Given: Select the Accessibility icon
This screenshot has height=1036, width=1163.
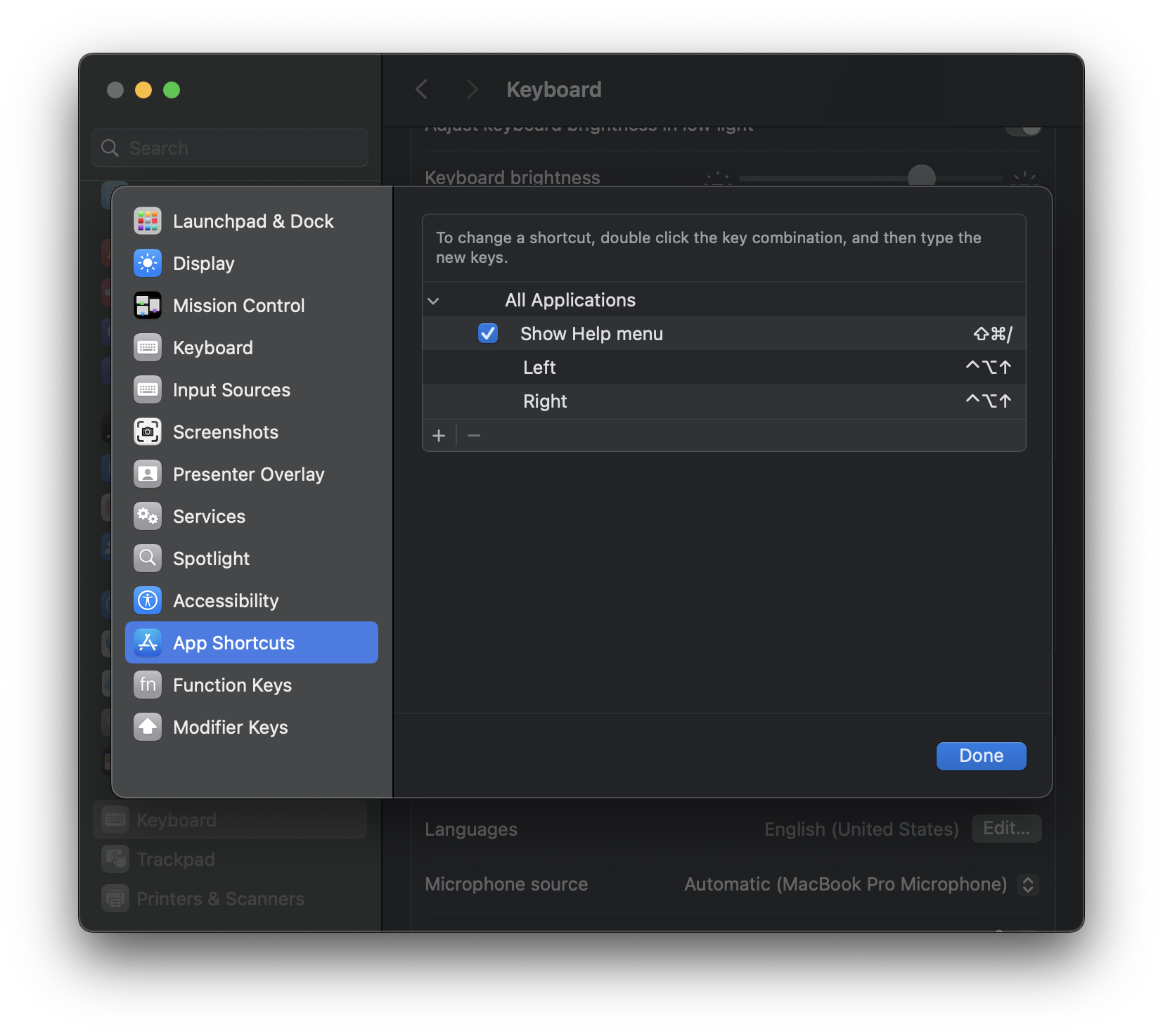Looking at the screenshot, I should tap(148, 601).
